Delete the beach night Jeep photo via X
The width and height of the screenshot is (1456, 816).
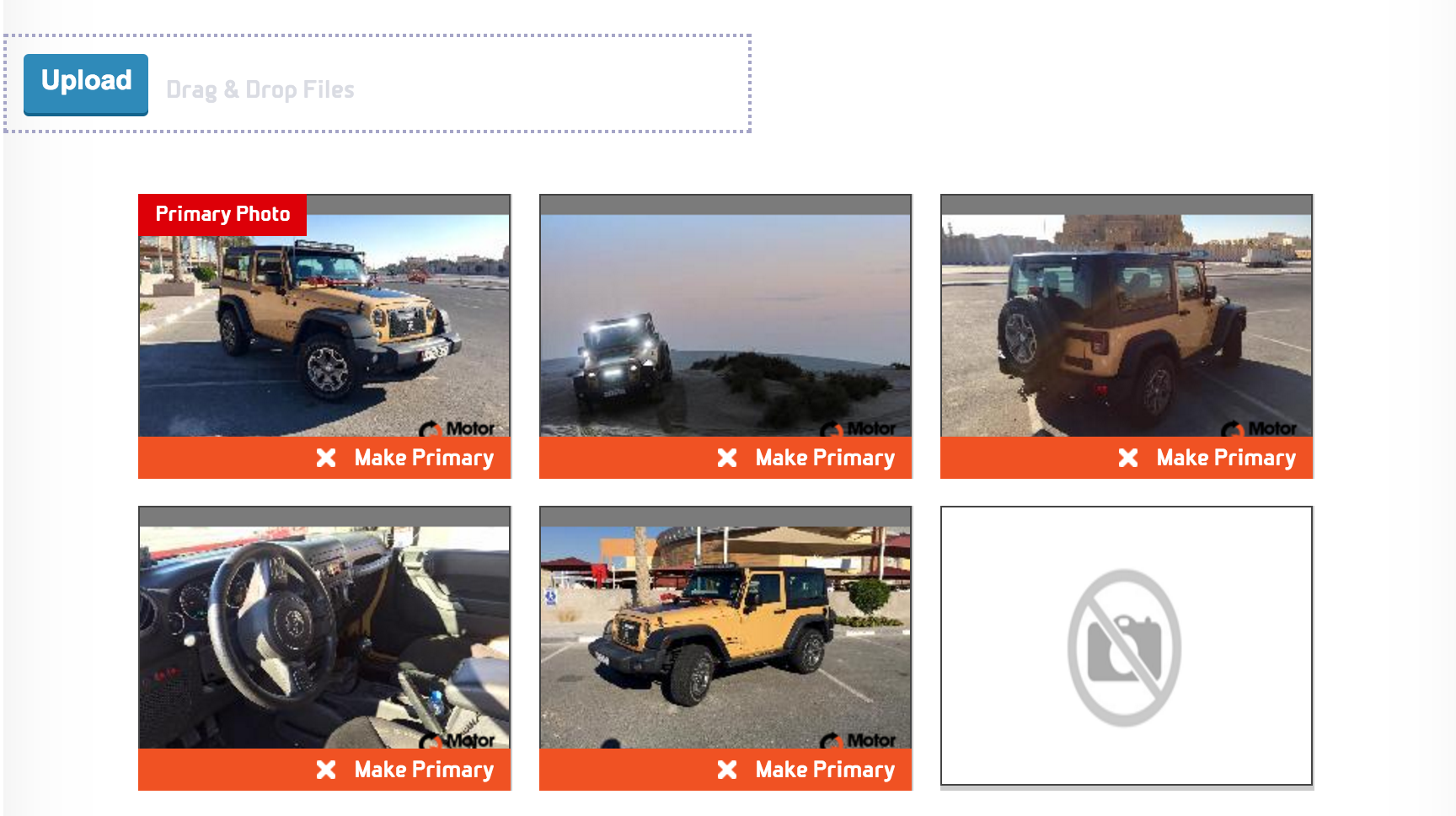tap(727, 458)
